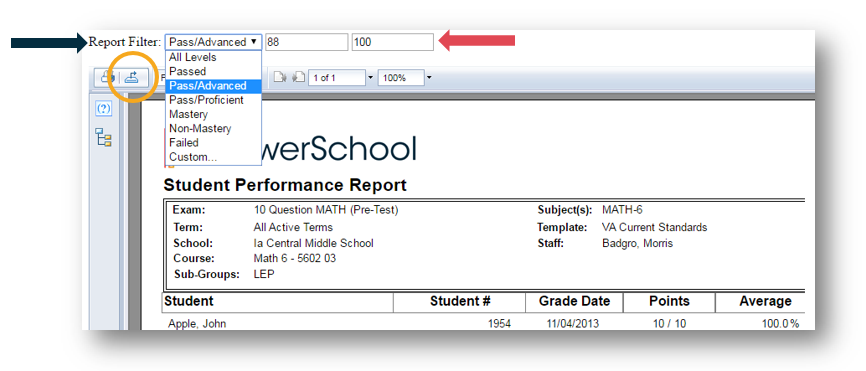866x371 pixels.
Task: Click the Points column header
Action: point(669,301)
